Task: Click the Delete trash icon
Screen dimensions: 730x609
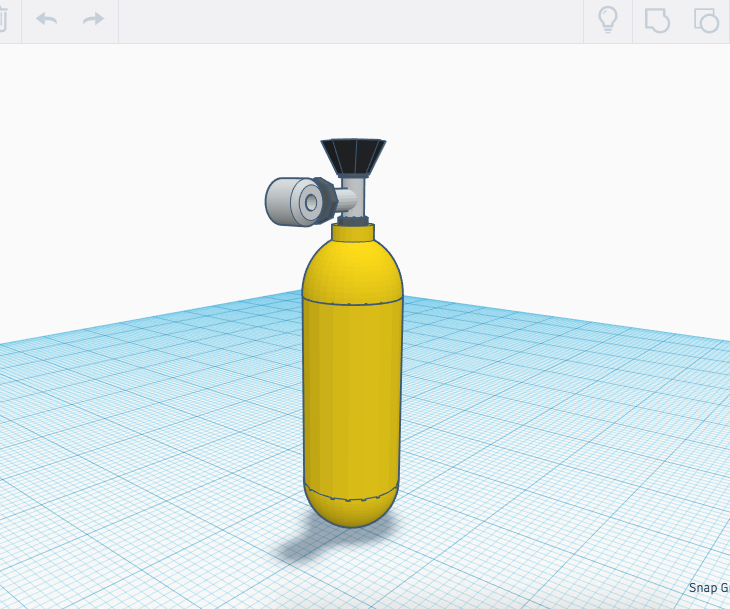Action: coord(2,20)
